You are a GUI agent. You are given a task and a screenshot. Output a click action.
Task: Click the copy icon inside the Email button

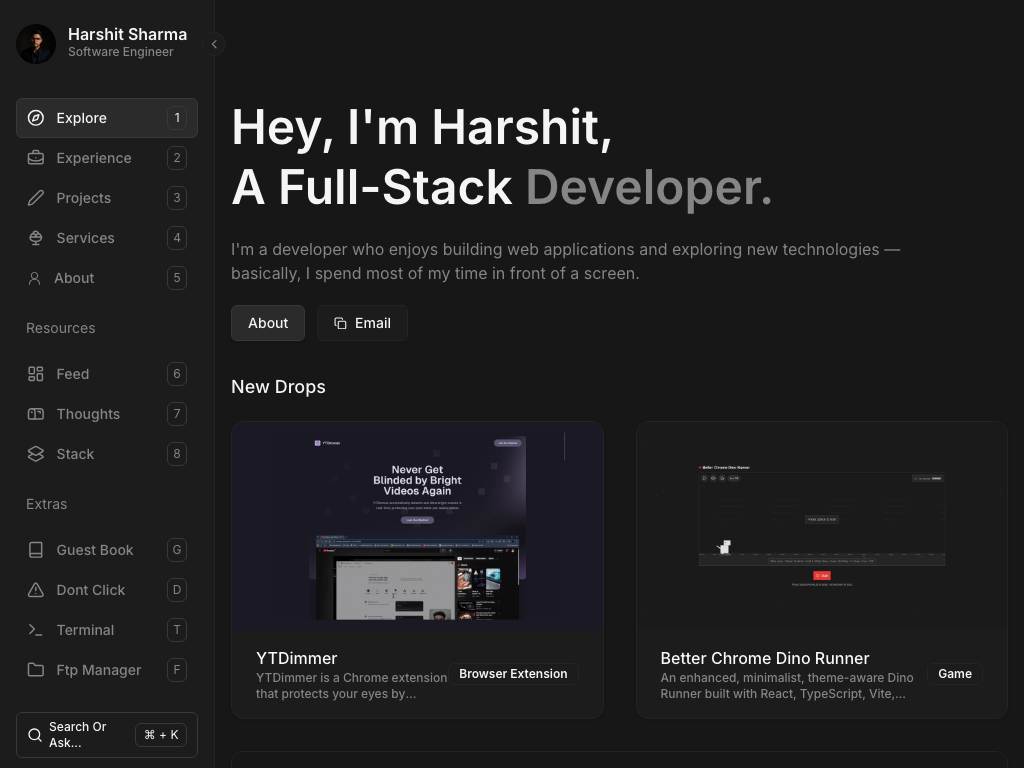pyautogui.click(x=340, y=323)
